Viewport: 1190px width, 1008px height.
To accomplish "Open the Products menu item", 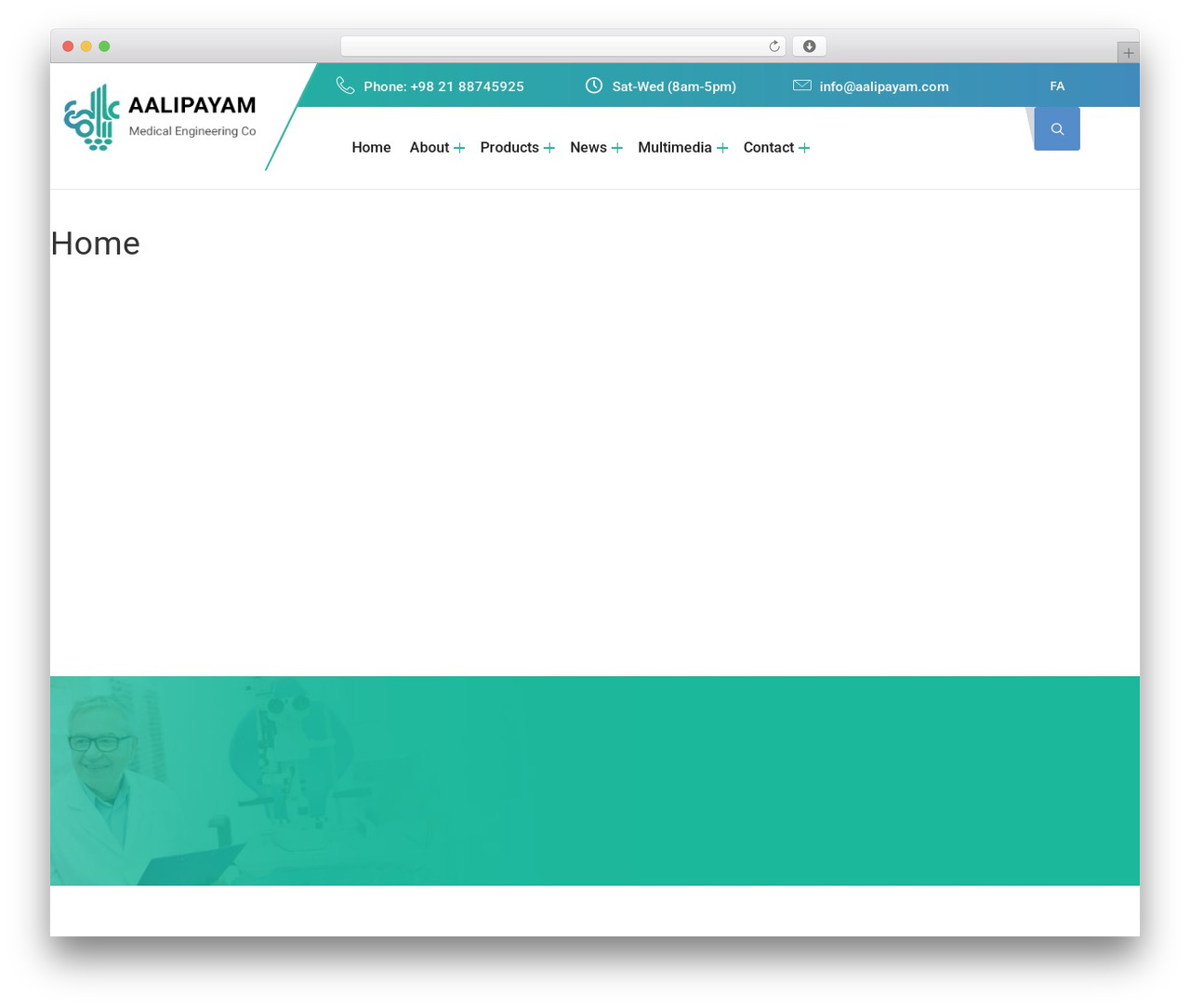I will coord(509,148).
